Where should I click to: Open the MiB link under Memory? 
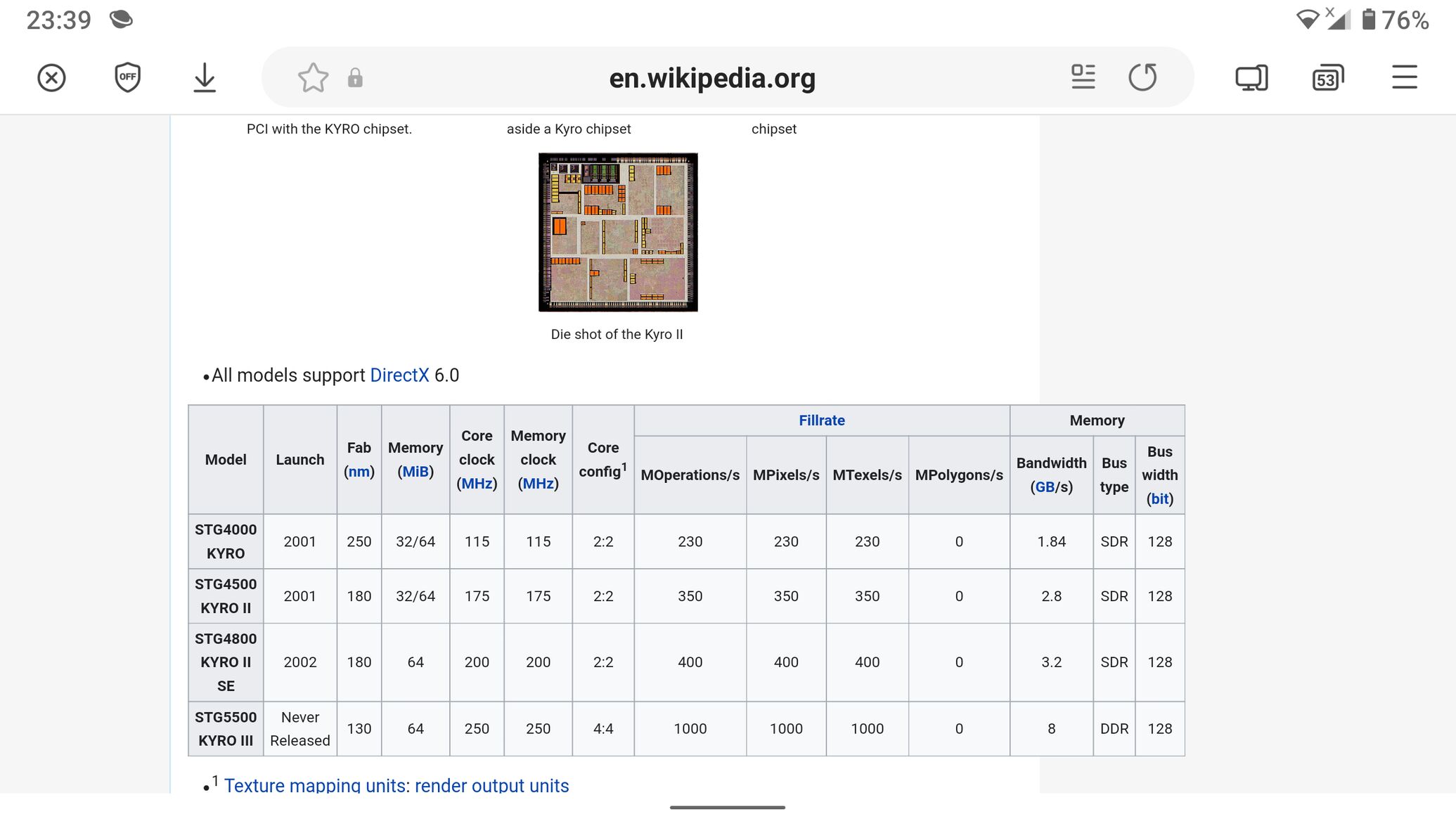415,472
